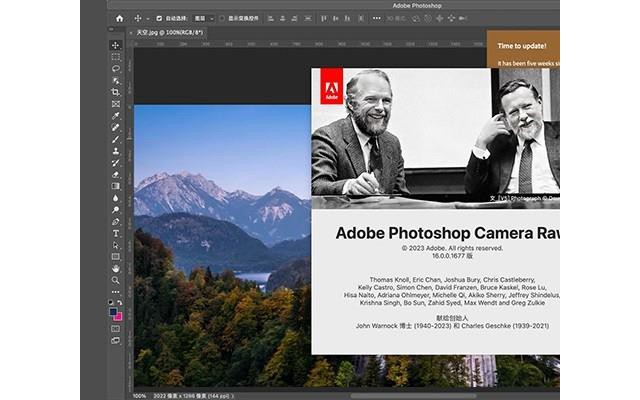Click the document dimensions info in status bar
The width and height of the screenshot is (640, 400).
(191, 396)
